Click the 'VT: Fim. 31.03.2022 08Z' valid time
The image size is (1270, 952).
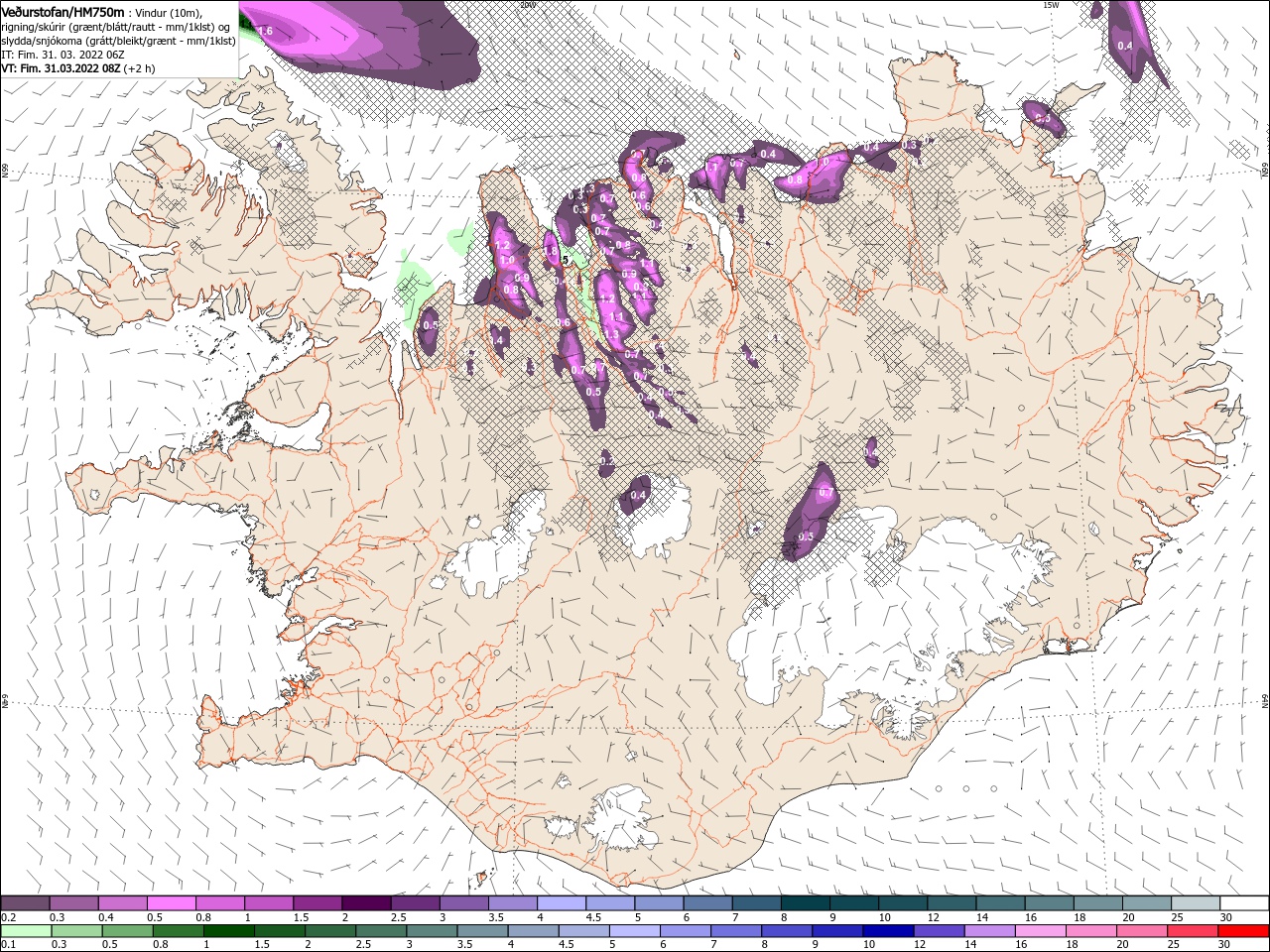point(62,68)
